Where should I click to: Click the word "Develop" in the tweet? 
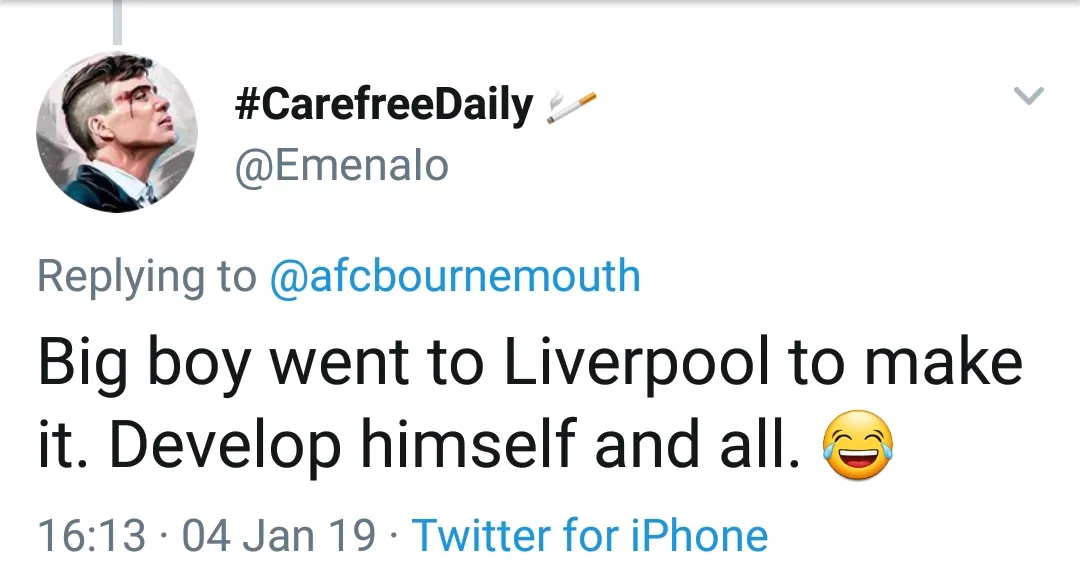(224, 447)
